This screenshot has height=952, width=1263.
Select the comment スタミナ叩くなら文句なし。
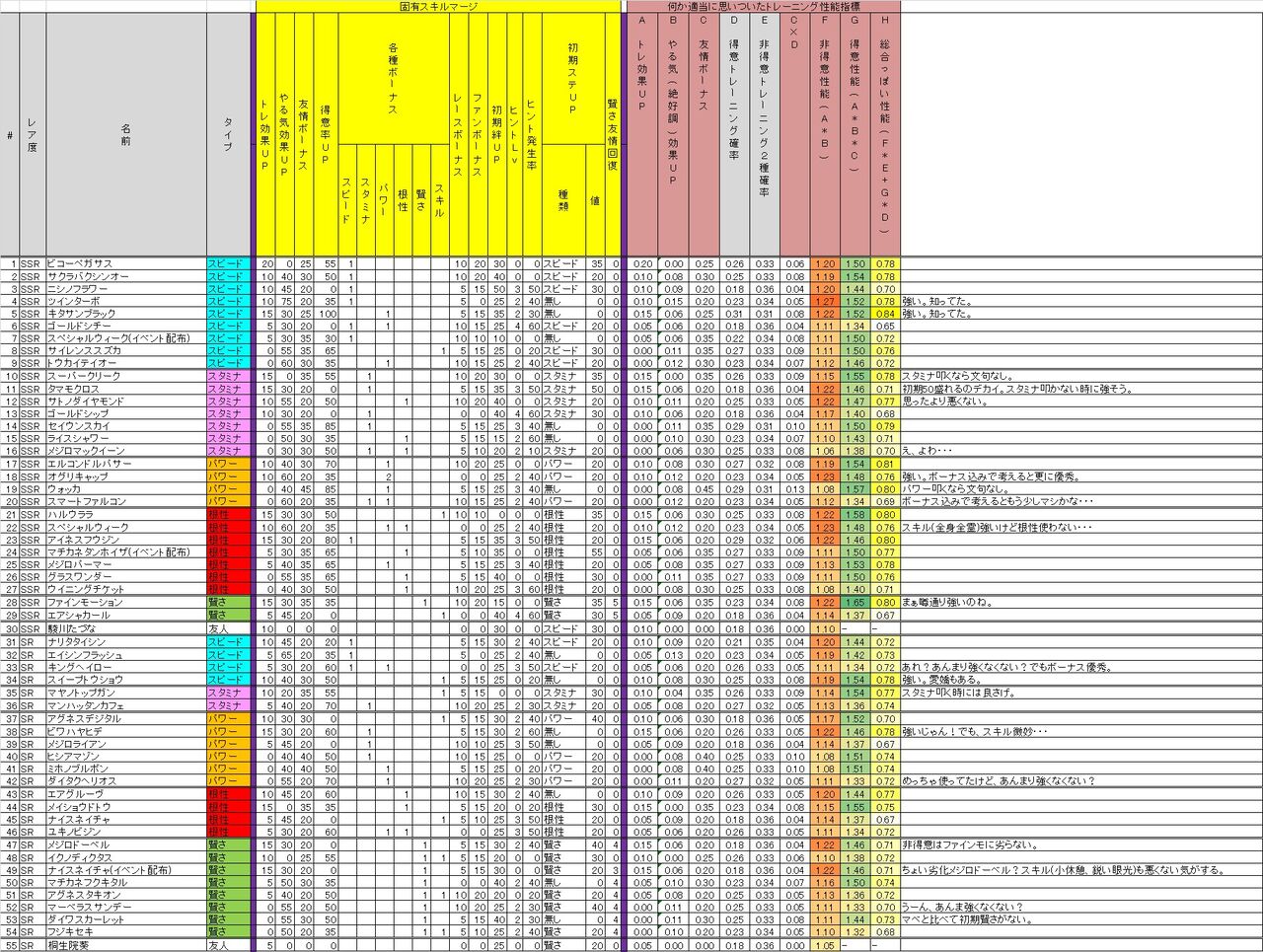957,377
